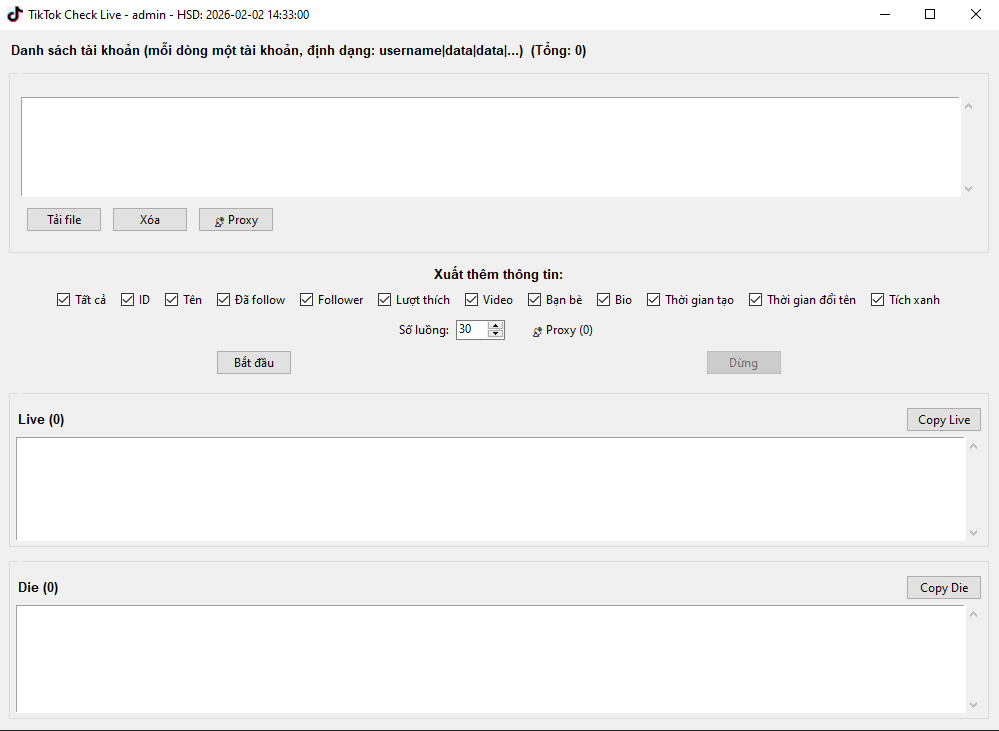Toggle the Tích xanh checkbox

878,300
